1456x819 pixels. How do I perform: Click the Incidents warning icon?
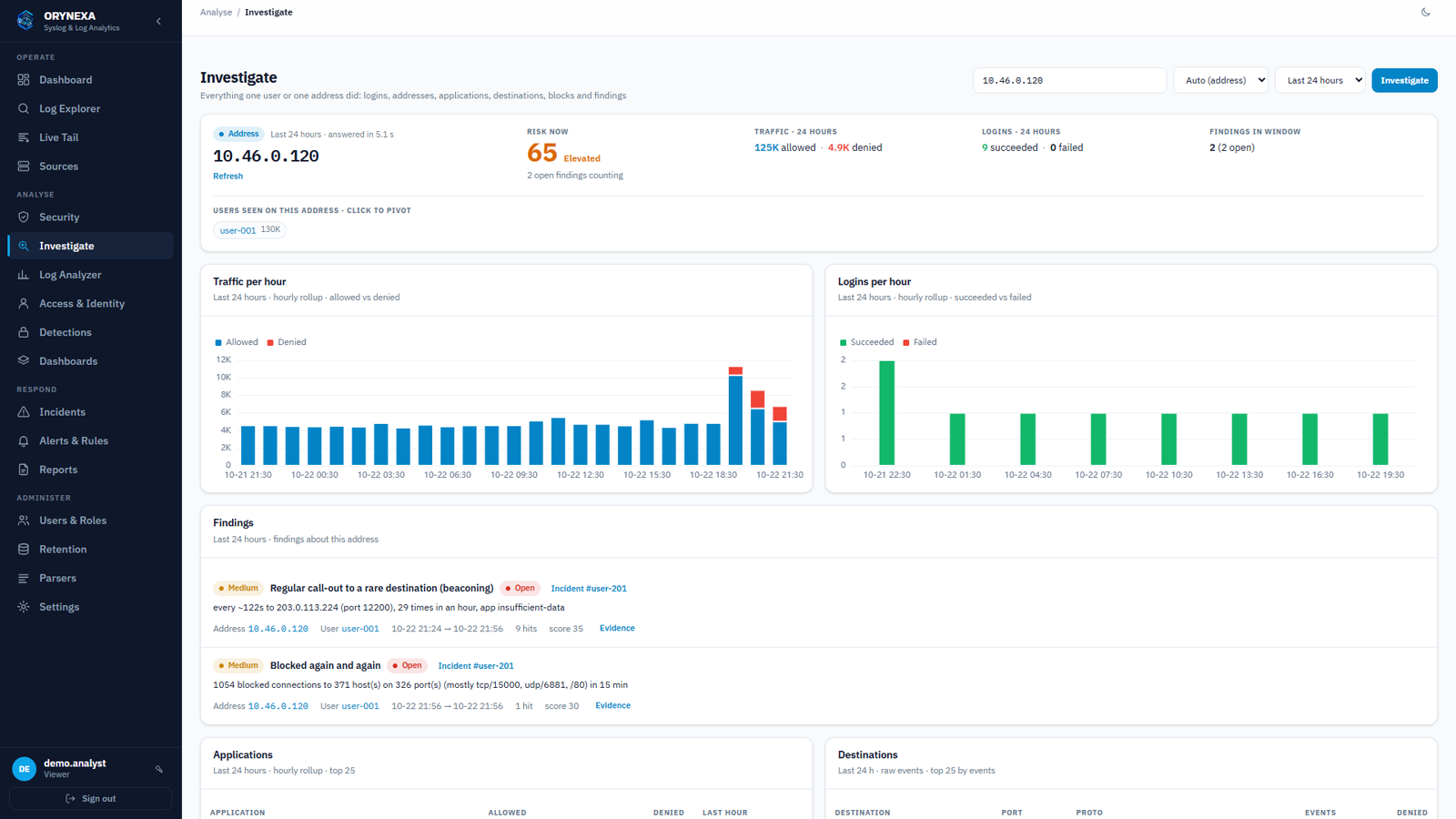(x=24, y=412)
